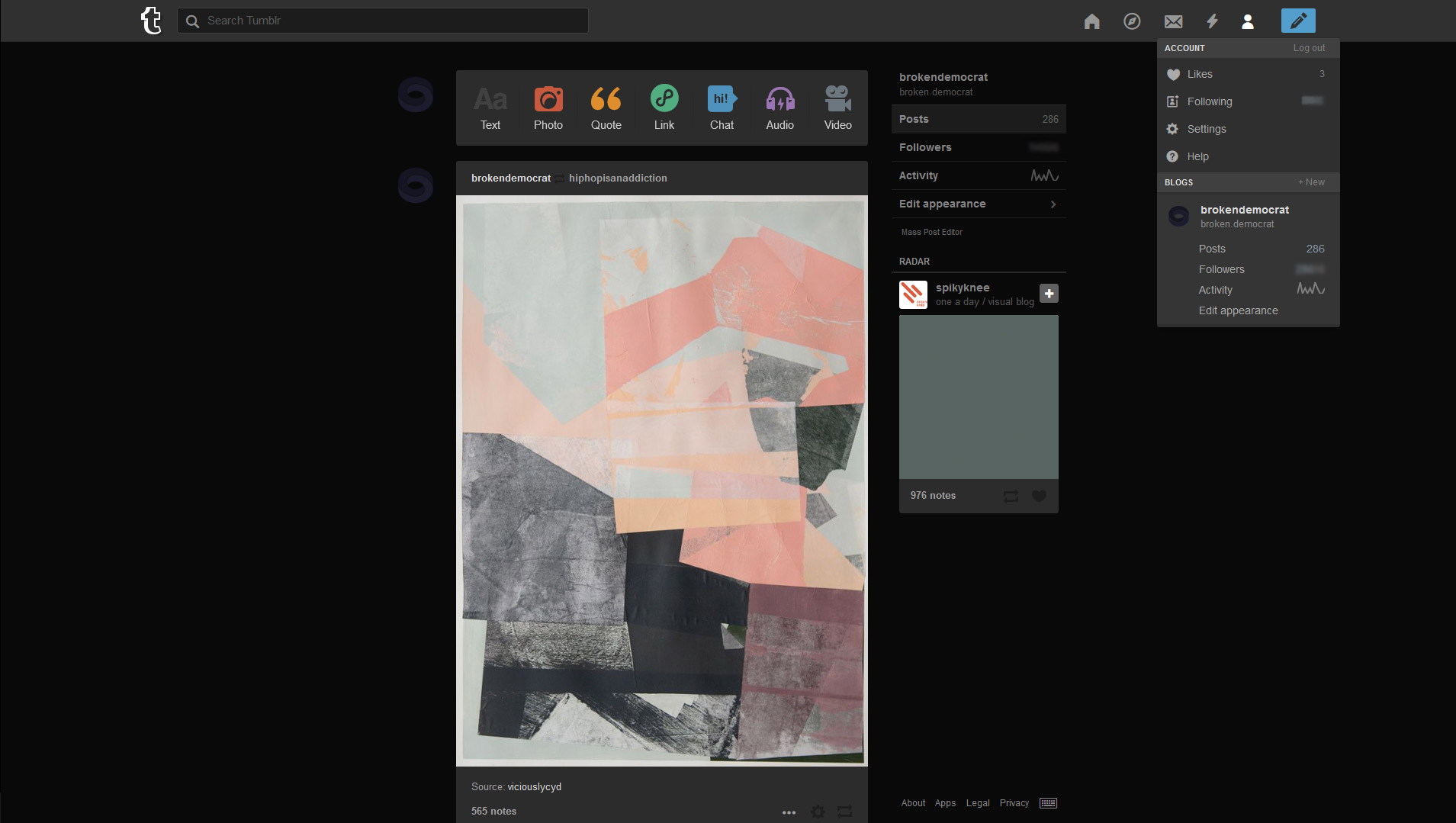View the 565 notes on the post
This screenshot has width=1456, height=823.
point(493,811)
